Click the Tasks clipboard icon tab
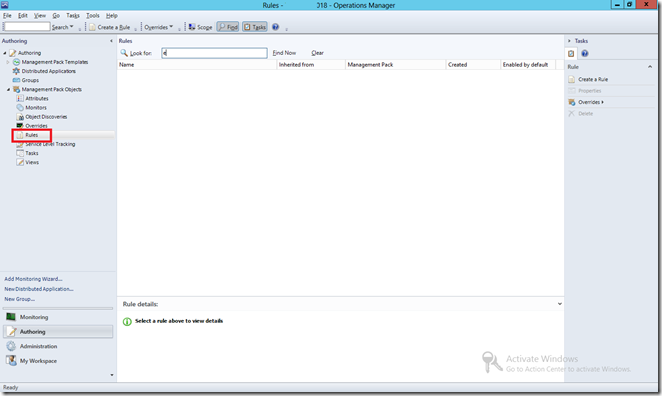This screenshot has width=662, height=396. pyautogui.click(x=571, y=54)
